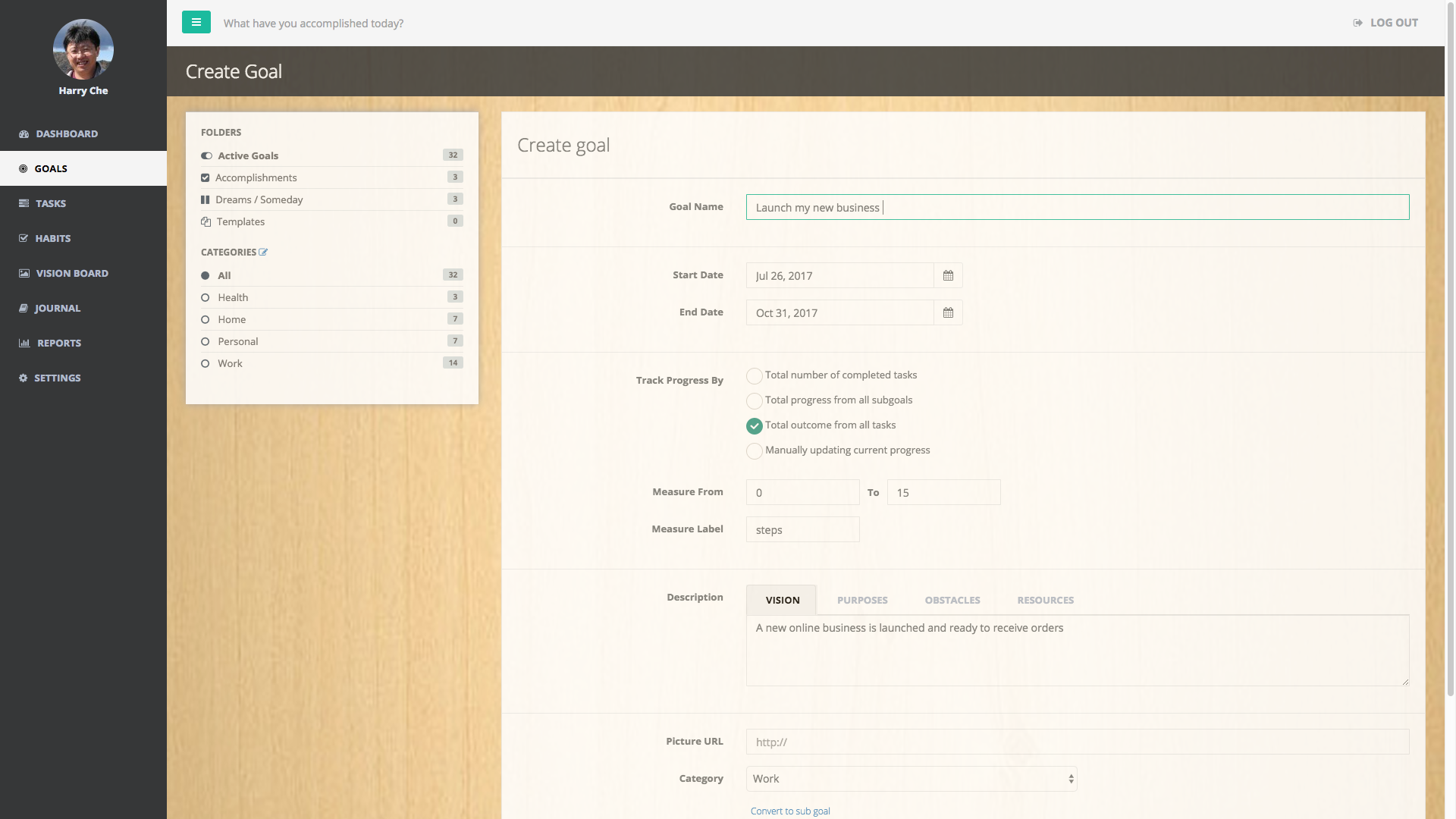This screenshot has width=1456, height=819.
Task: Open the Vision Board
Action: click(x=72, y=273)
